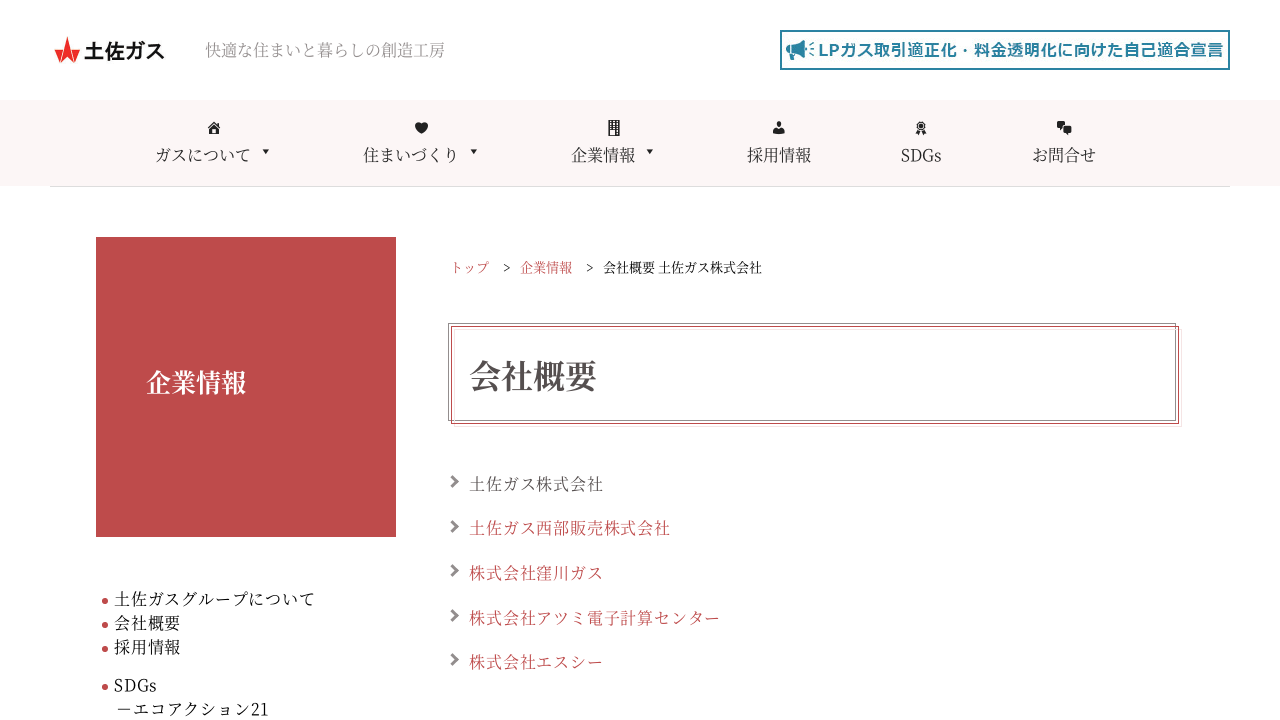Image resolution: width=1280 pixels, height=720 pixels.
Task: Open the 土佐ガス西部販売株式会社 link
Action: click(x=569, y=528)
